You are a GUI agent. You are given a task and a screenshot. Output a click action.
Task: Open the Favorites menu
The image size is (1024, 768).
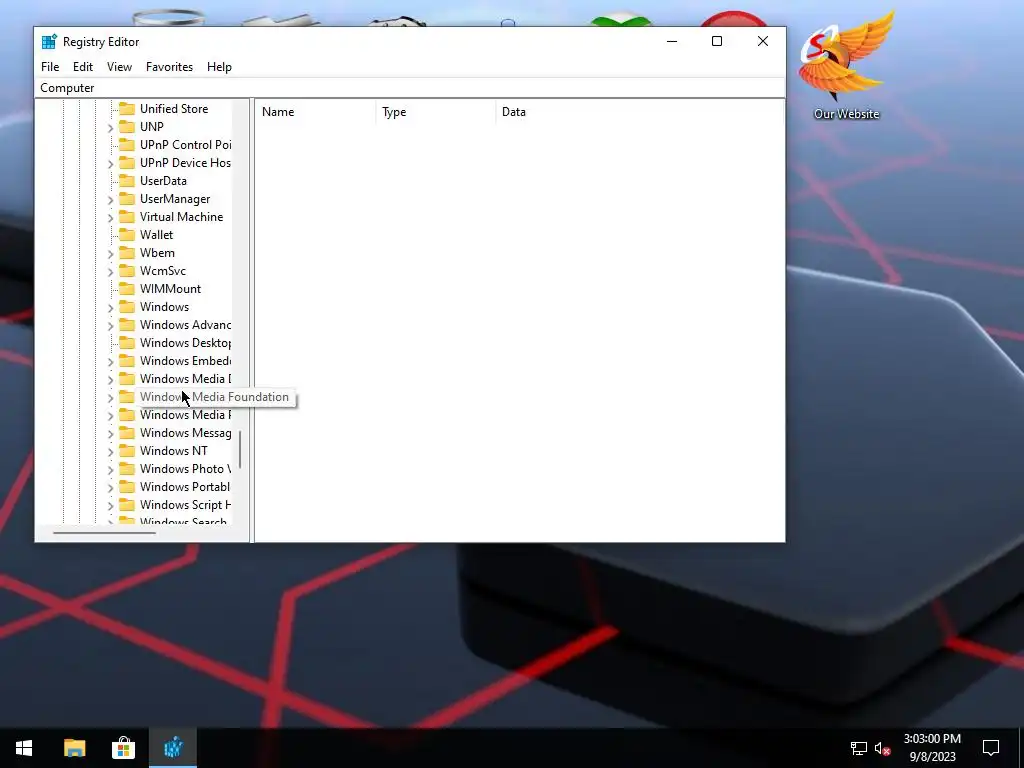(169, 67)
